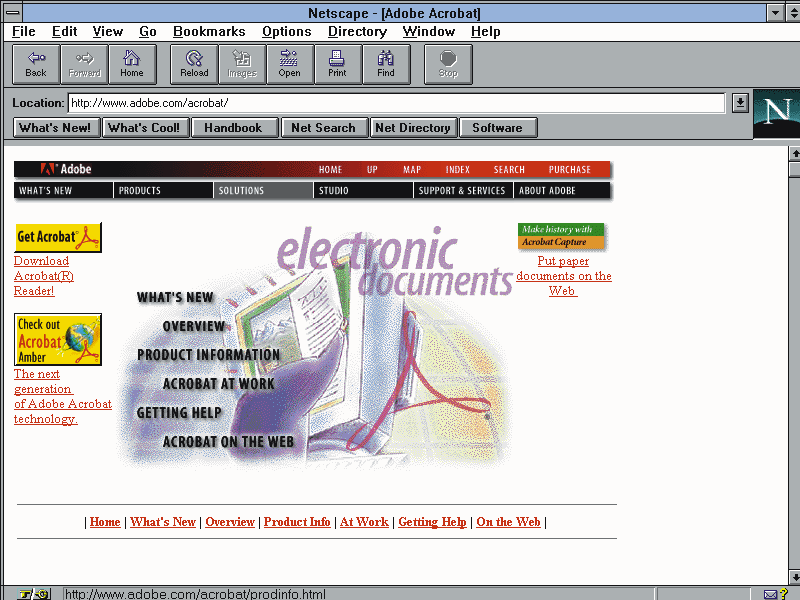Screen dimensions: 800x600
Task: Select STUDIO in black nav bar
Action: click(363, 190)
